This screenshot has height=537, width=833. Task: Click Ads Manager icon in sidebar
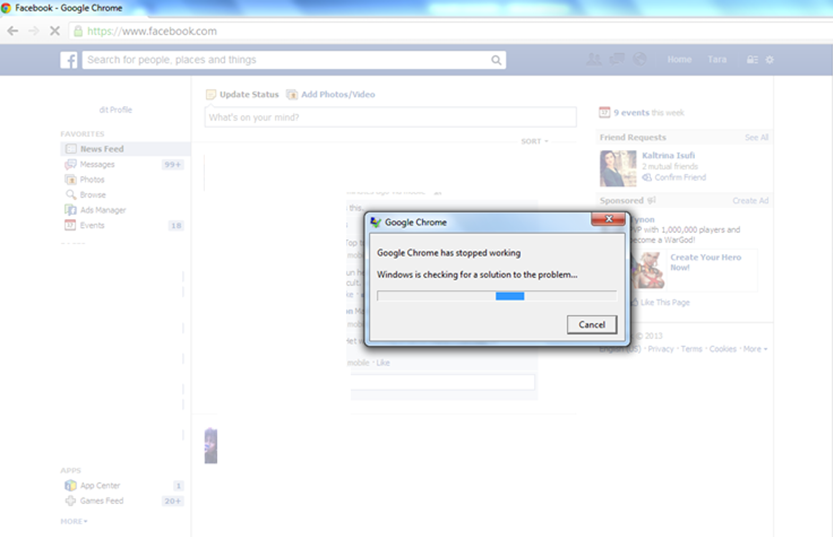click(x=71, y=210)
